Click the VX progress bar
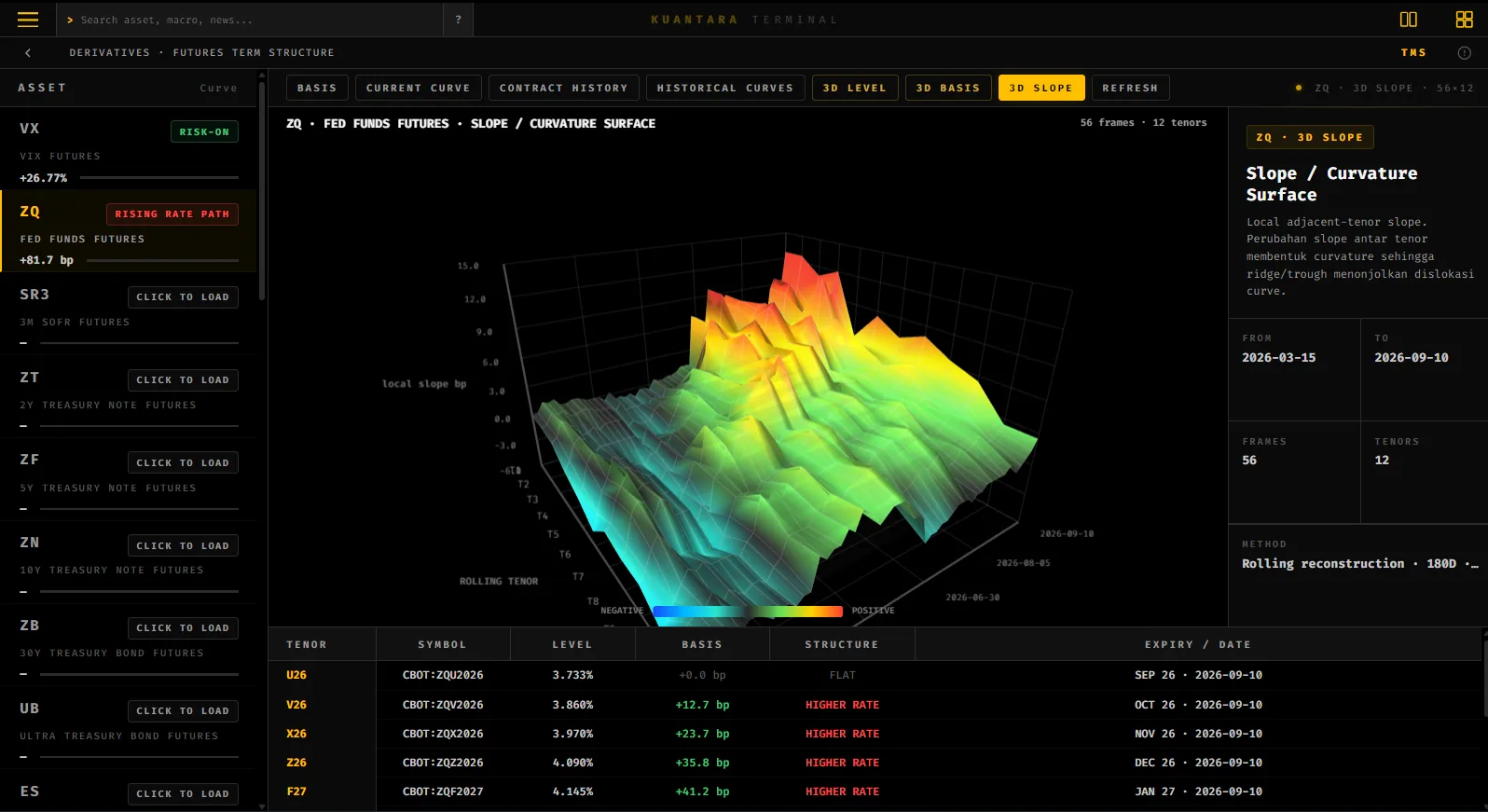1488x812 pixels. [159, 177]
